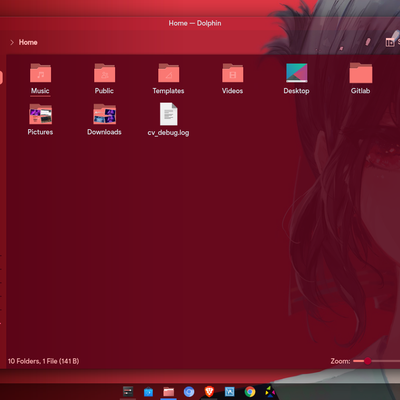The image size is (400, 400).
Task: Open the dark bars app in taskbar
Action: (128, 391)
